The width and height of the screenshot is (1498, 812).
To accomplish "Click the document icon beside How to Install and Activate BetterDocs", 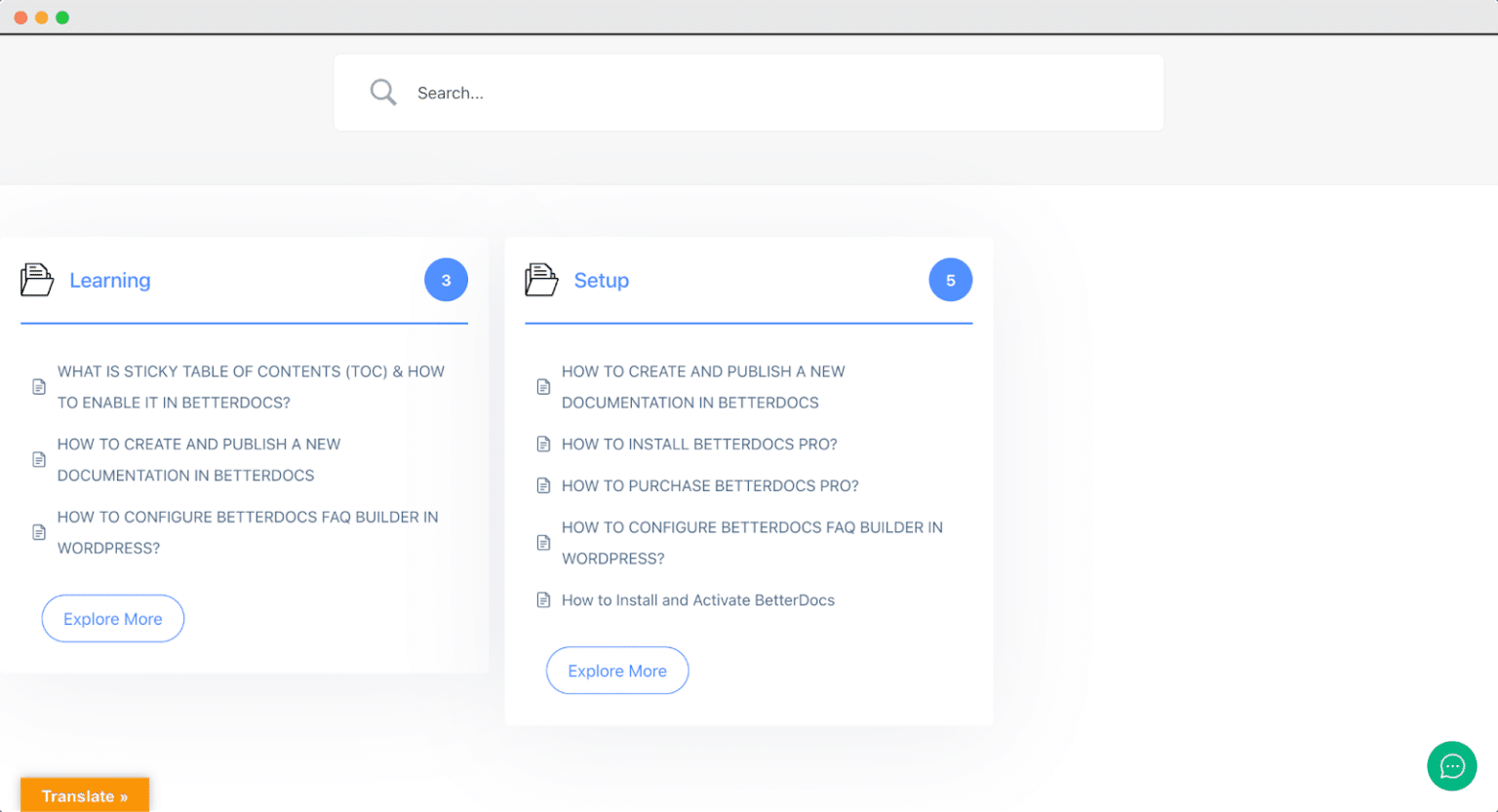I will pyautogui.click(x=543, y=599).
